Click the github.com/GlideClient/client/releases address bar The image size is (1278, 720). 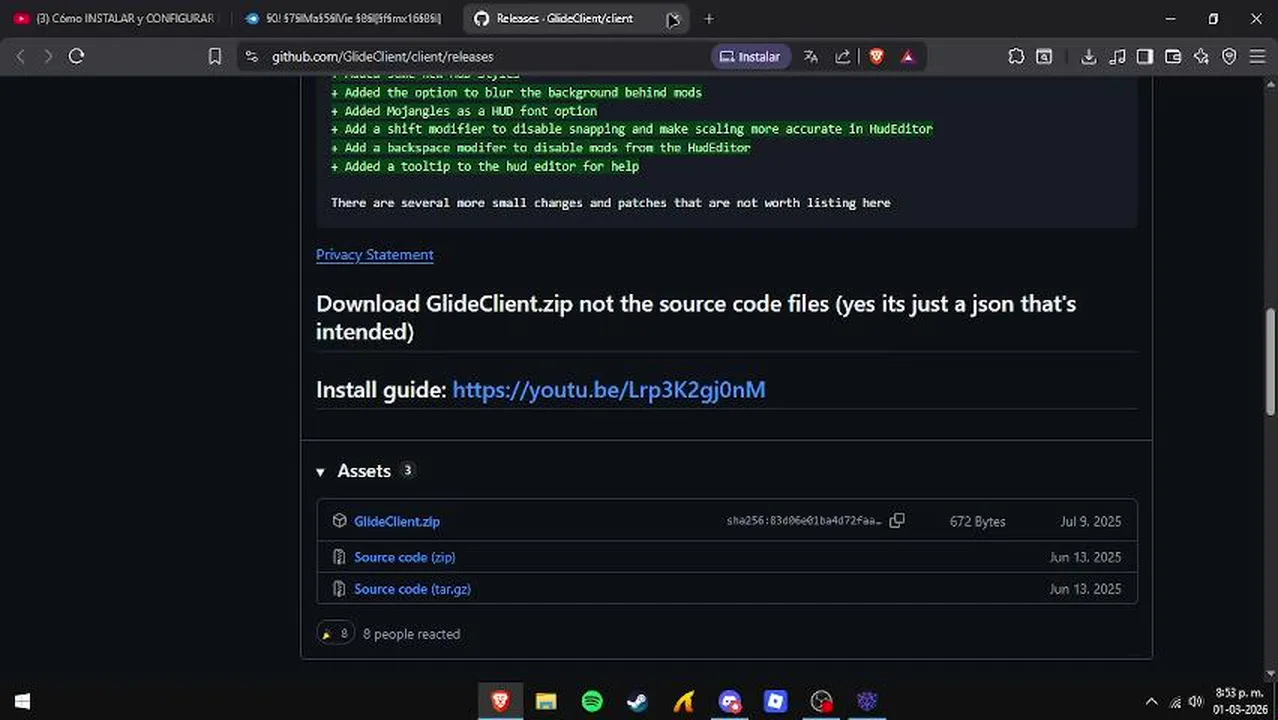pyautogui.click(x=383, y=57)
